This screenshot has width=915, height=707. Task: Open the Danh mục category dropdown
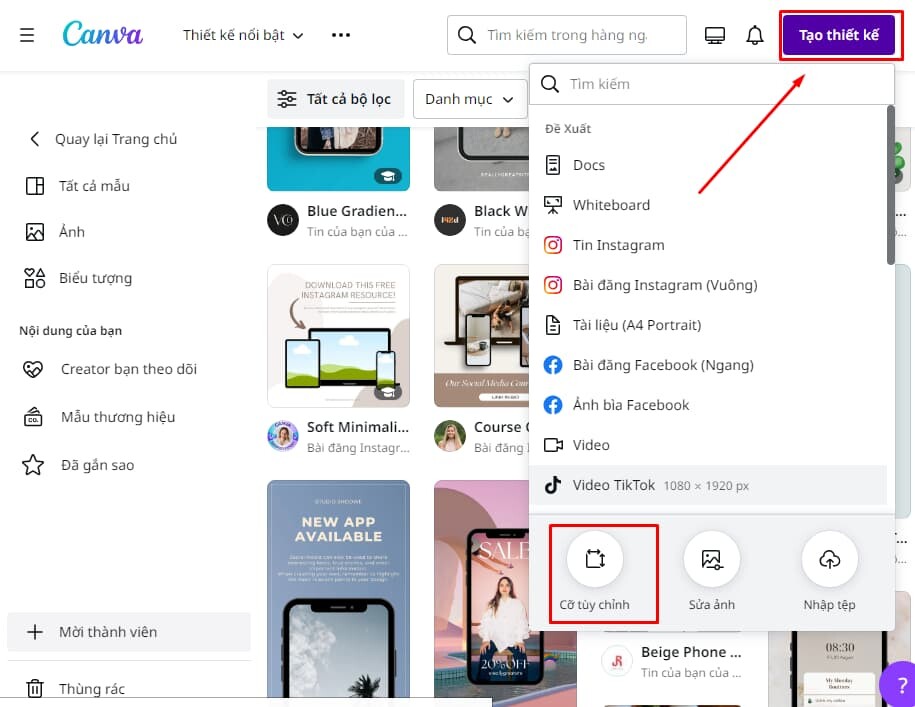coord(469,99)
